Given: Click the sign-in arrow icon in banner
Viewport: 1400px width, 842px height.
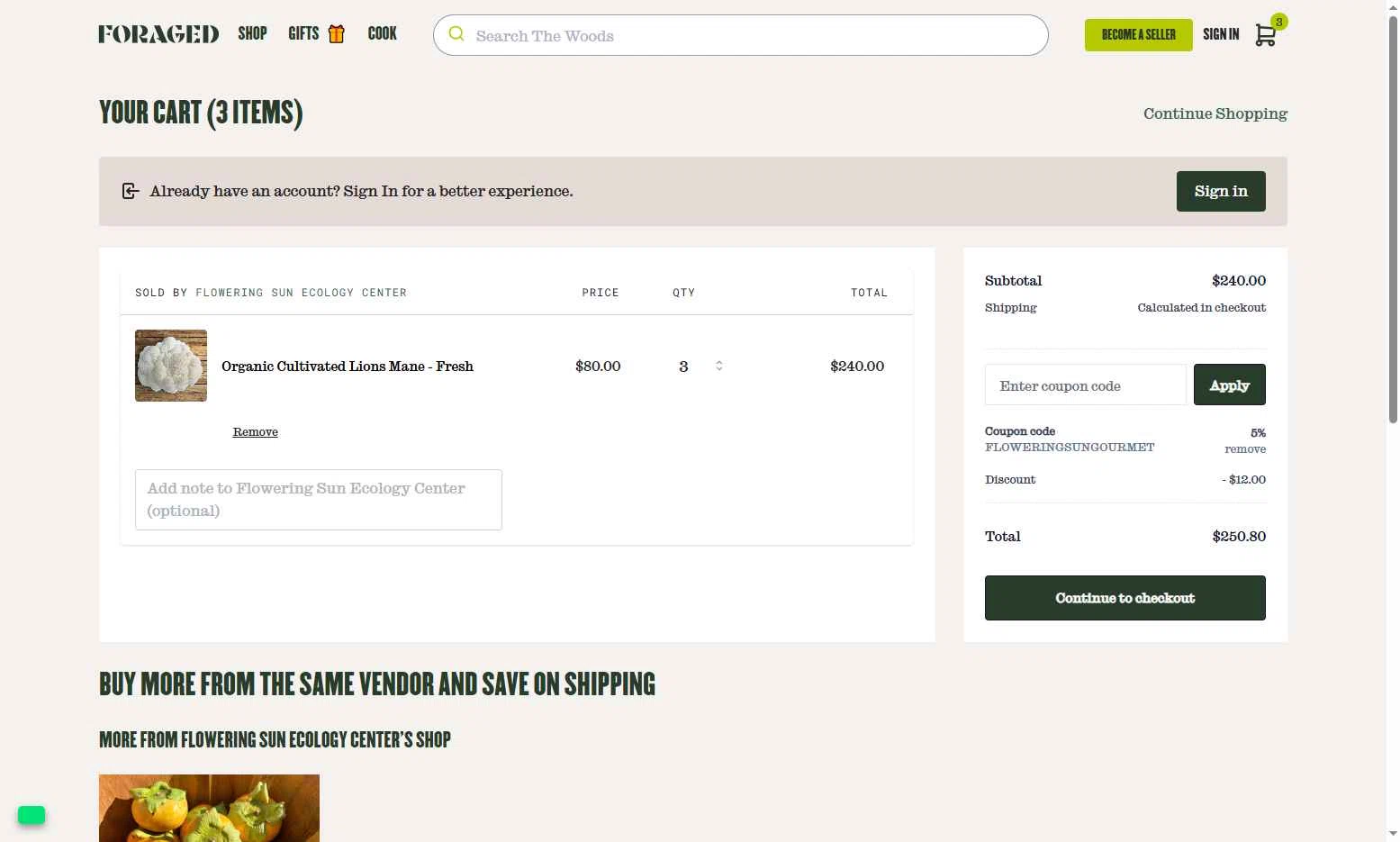Looking at the screenshot, I should [131, 191].
